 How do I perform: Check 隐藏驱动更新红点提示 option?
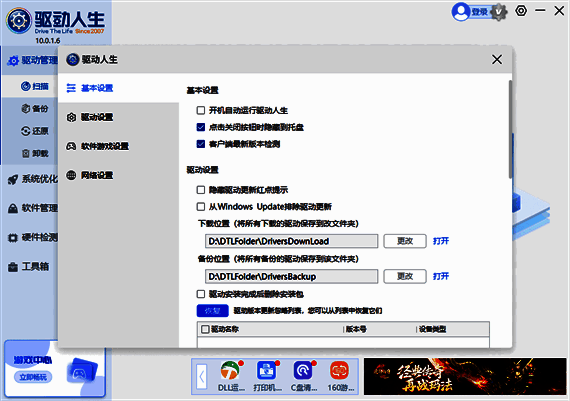tap(201, 190)
